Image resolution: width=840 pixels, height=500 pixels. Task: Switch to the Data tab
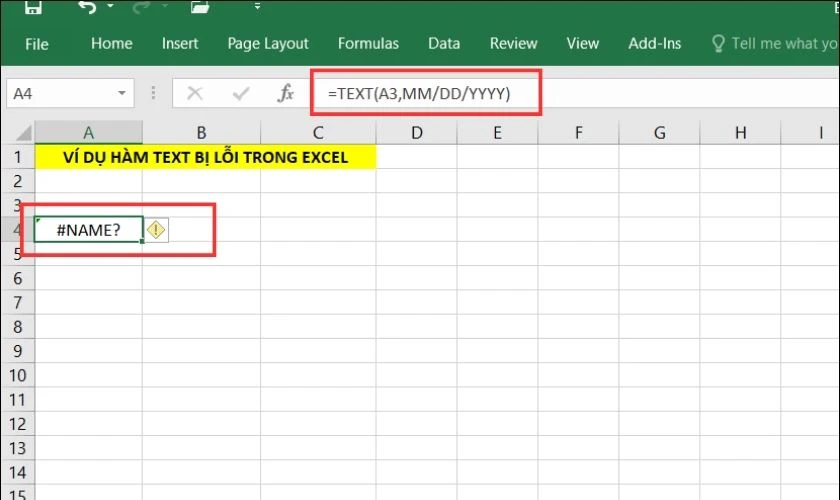[x=444, y=43]
